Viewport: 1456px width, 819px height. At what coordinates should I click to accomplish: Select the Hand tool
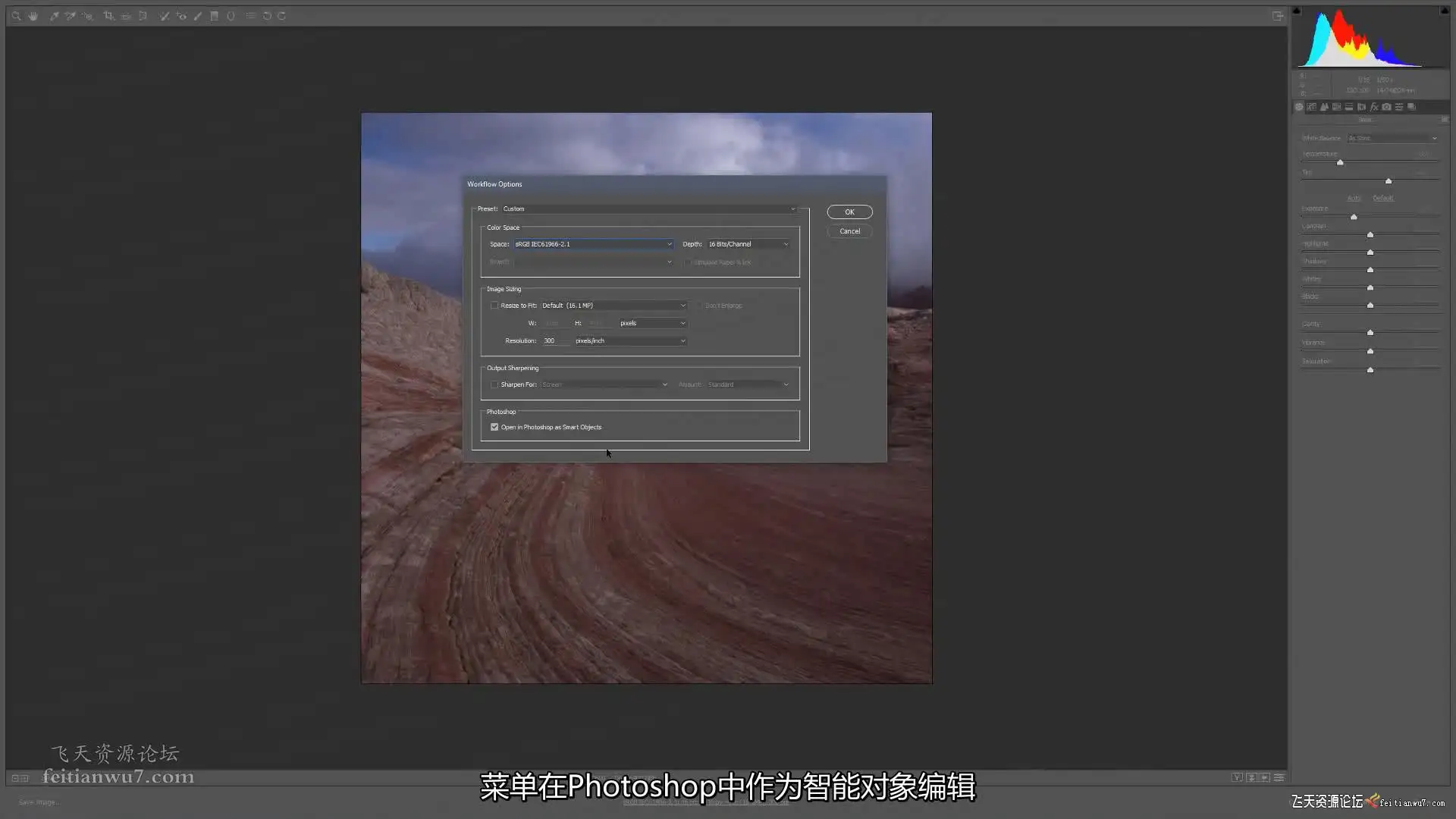click(33, 16)
